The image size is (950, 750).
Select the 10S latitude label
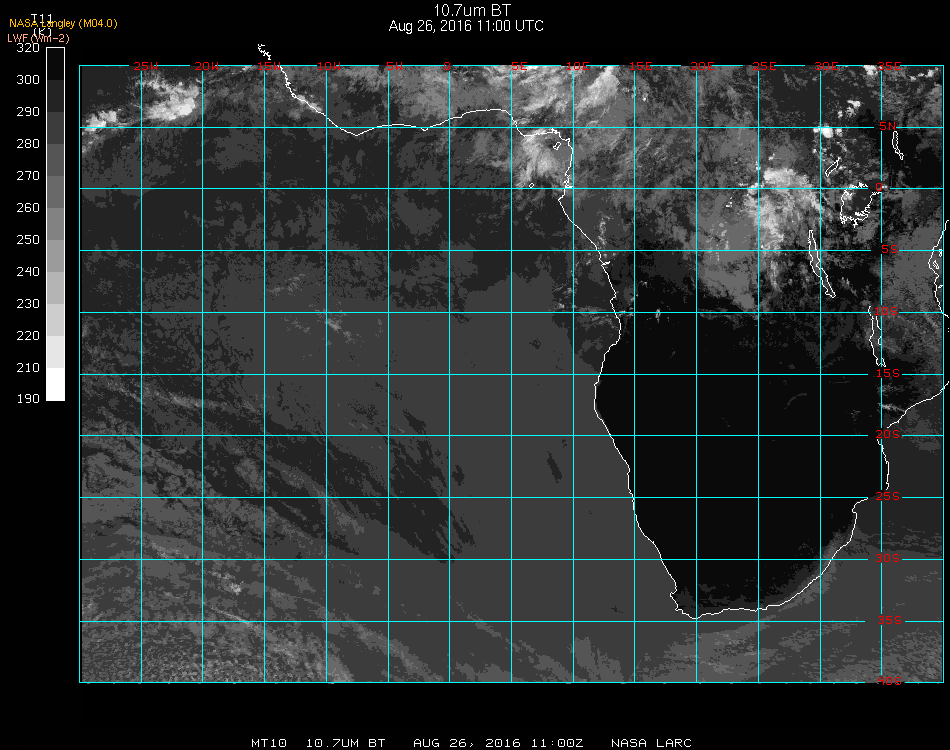pos(885,311)
